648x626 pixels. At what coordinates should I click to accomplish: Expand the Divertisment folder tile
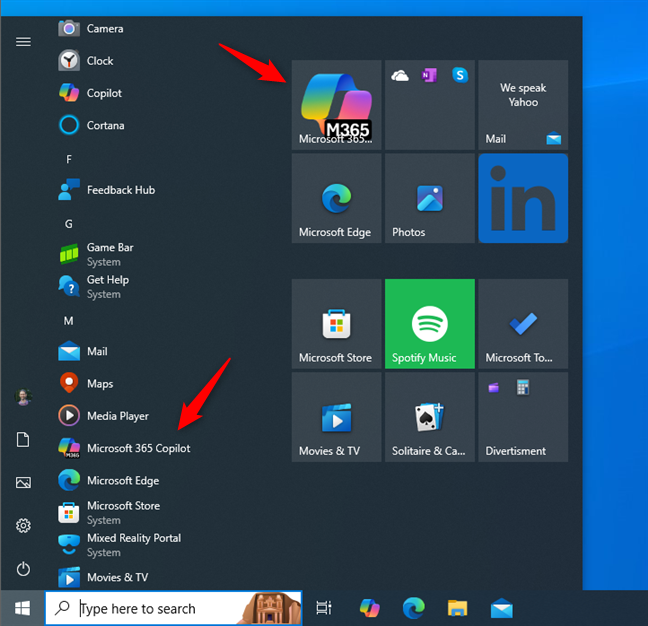[x=523, y=417]
